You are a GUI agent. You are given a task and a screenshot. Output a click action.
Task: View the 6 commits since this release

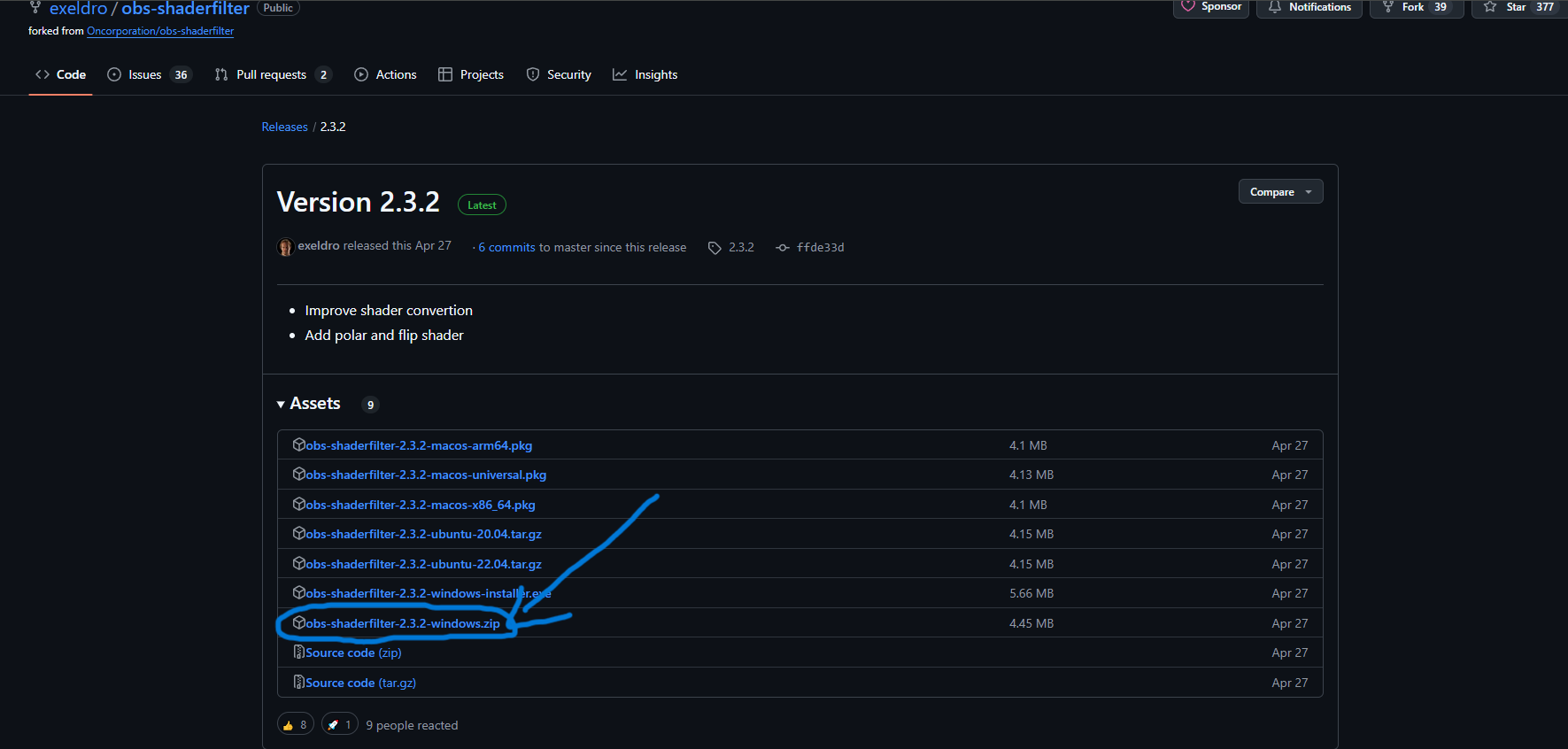(506, 248)
